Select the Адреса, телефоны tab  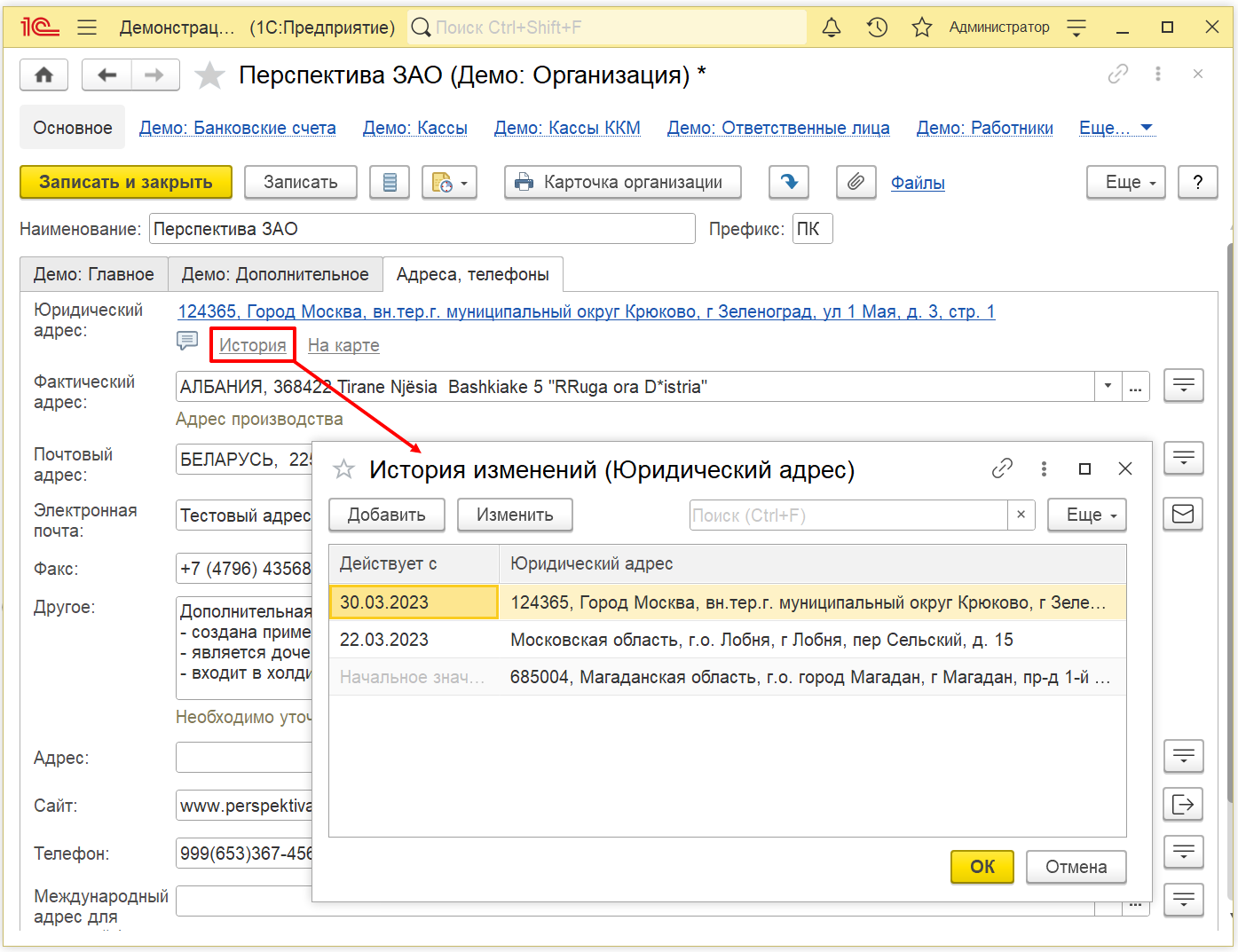pos(473,274)
